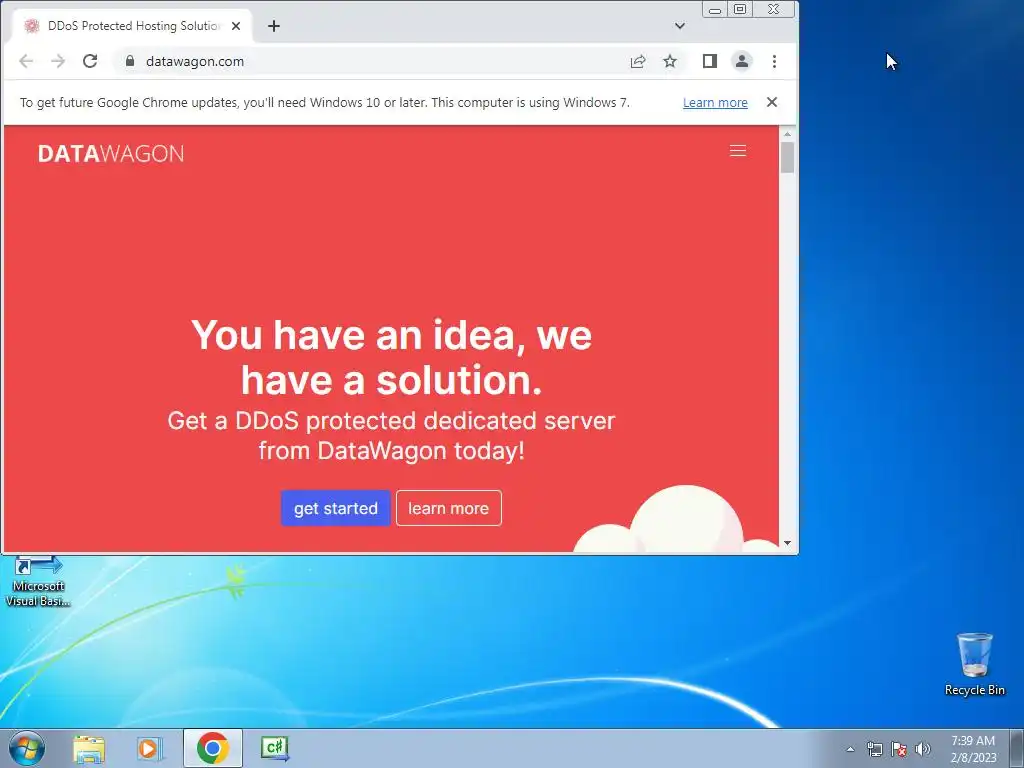
Task: Switch to Chrome via the taskbar icon
Action: pyautogui.click(x=213, y=748)
